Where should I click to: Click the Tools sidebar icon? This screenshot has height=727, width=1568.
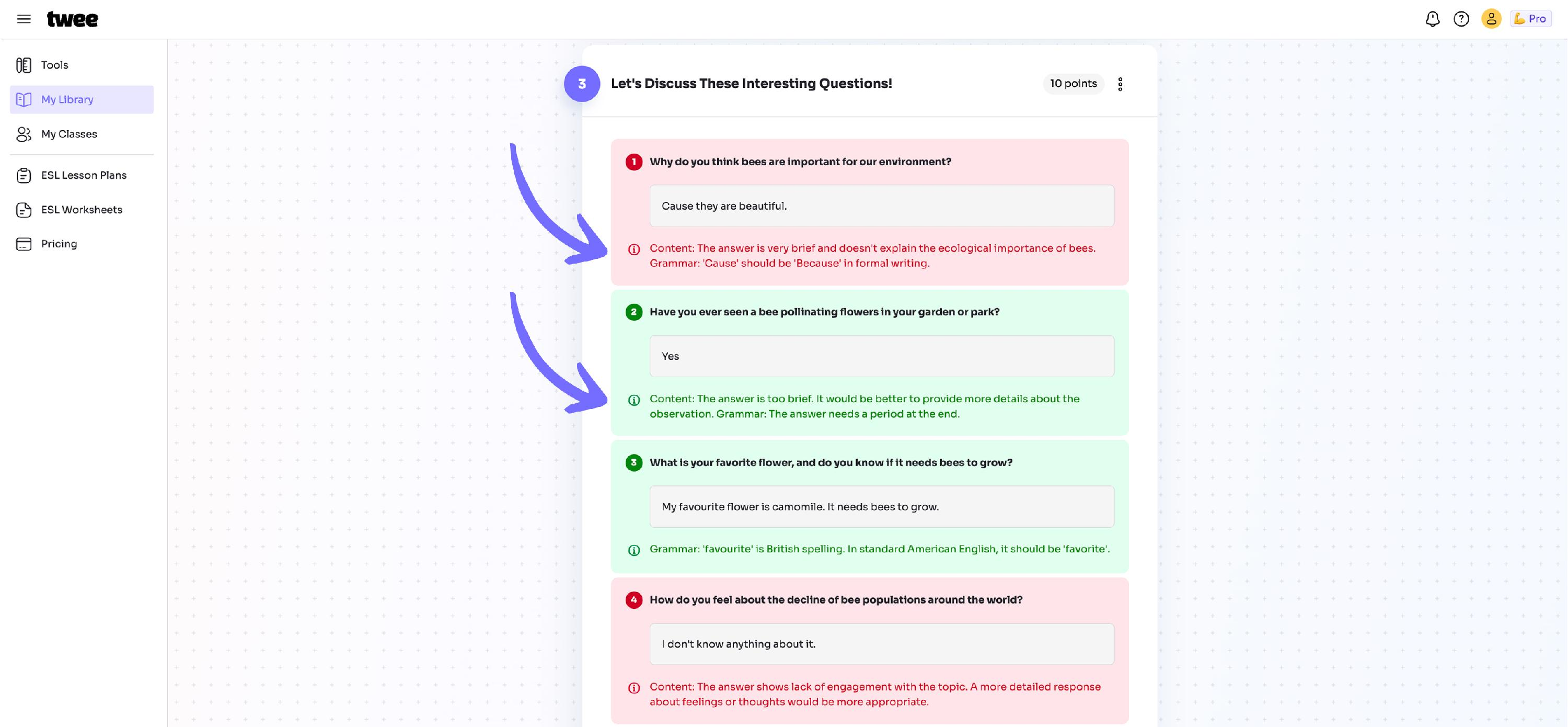click(24, 65)
